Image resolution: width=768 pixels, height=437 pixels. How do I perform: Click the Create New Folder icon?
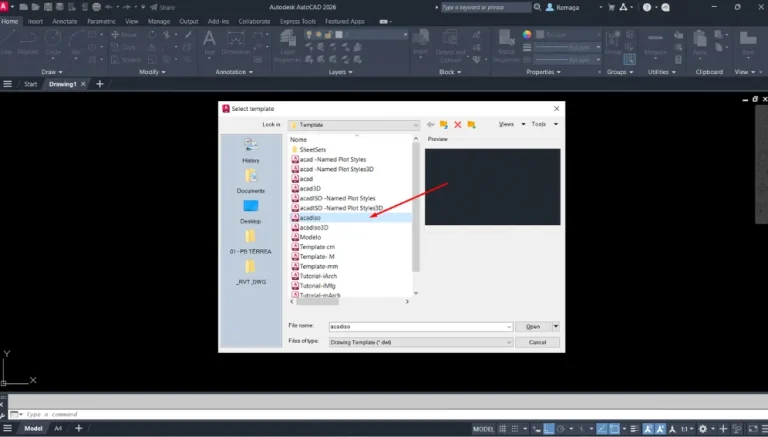click(x=471, y=124)
